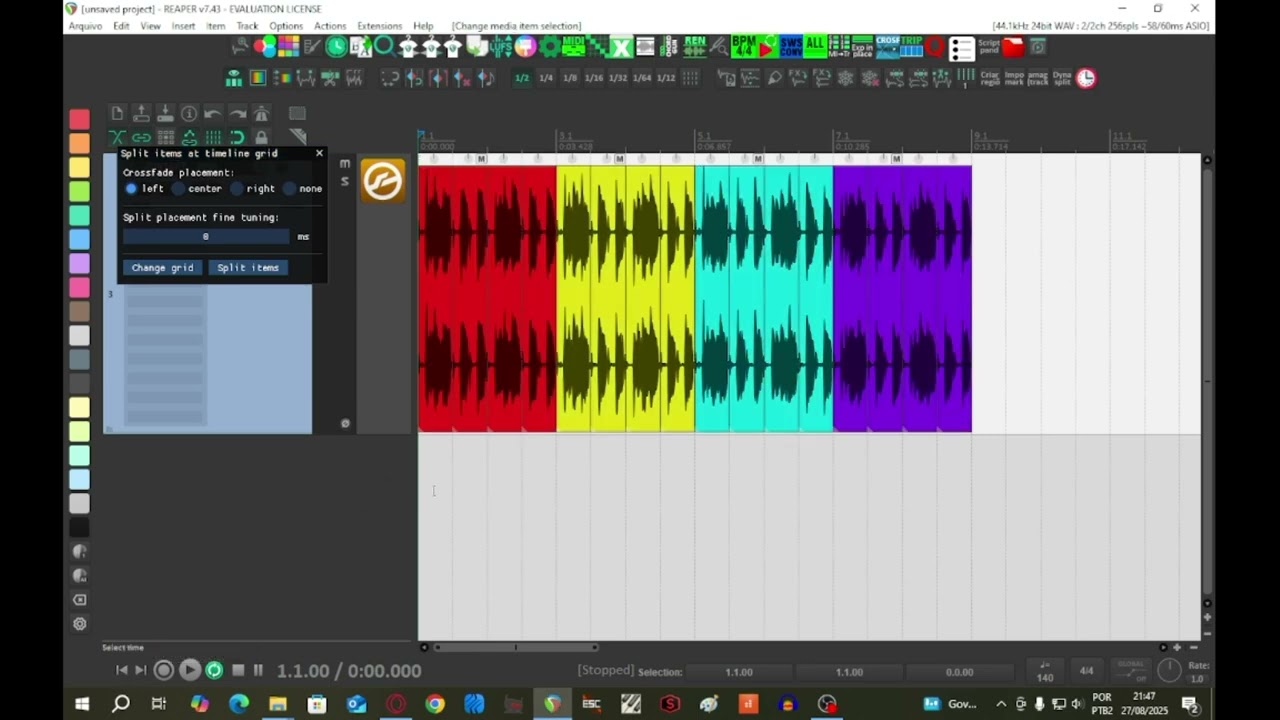Close the Split items at timeline grid window
Viewport: 1280px width, 720px height.
pos(319,153)
